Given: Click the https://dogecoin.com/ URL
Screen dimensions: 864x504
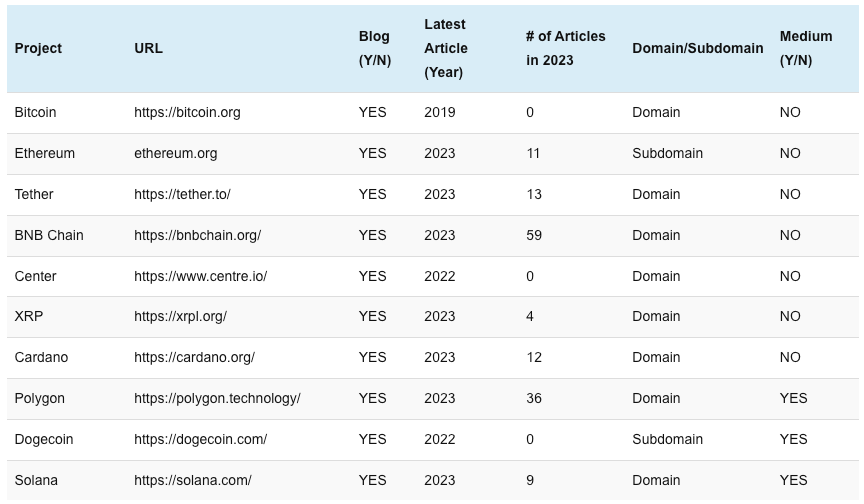Looking at the screenshot, I should (x=200, y=440).
